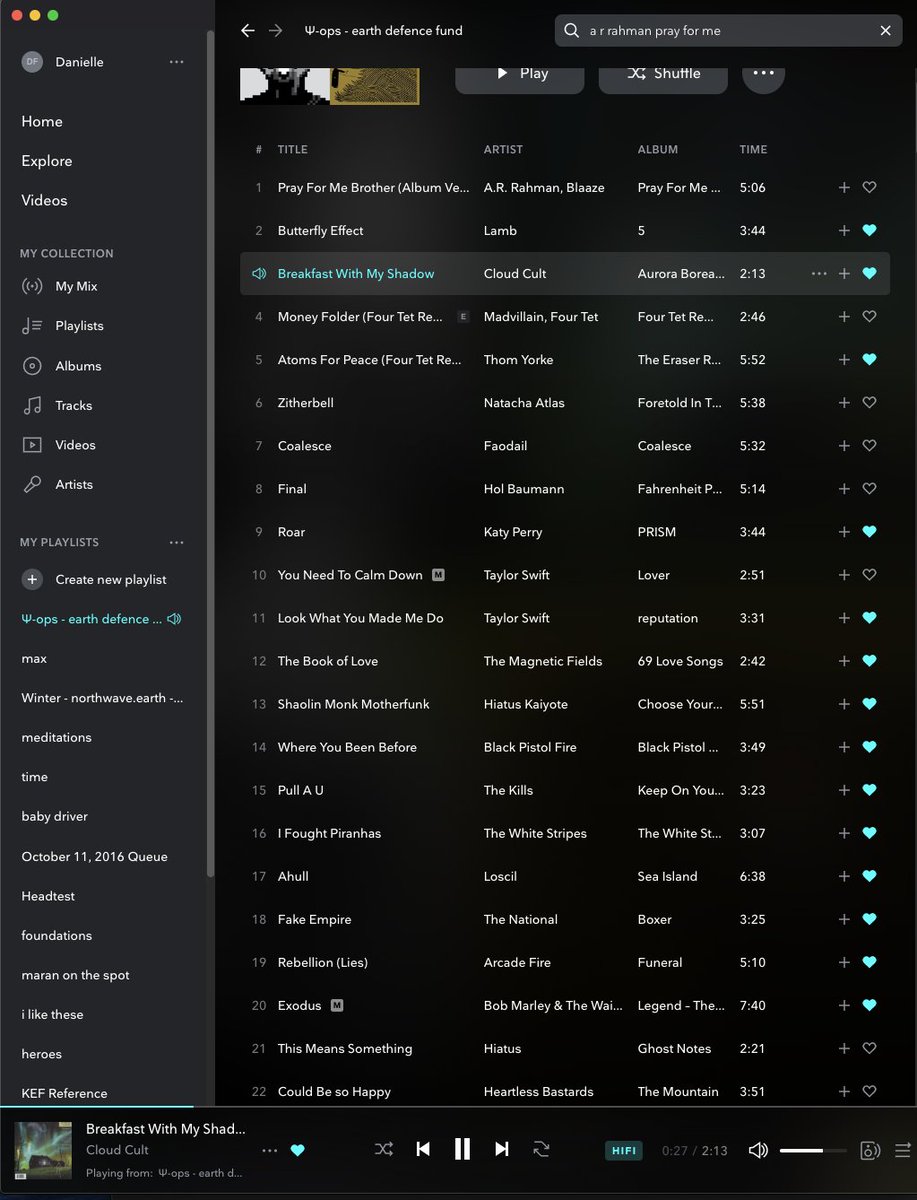Screen dimensions: 917x1200
Task: Sort tracks by TITLE column header
Action: tap(292, 150)
